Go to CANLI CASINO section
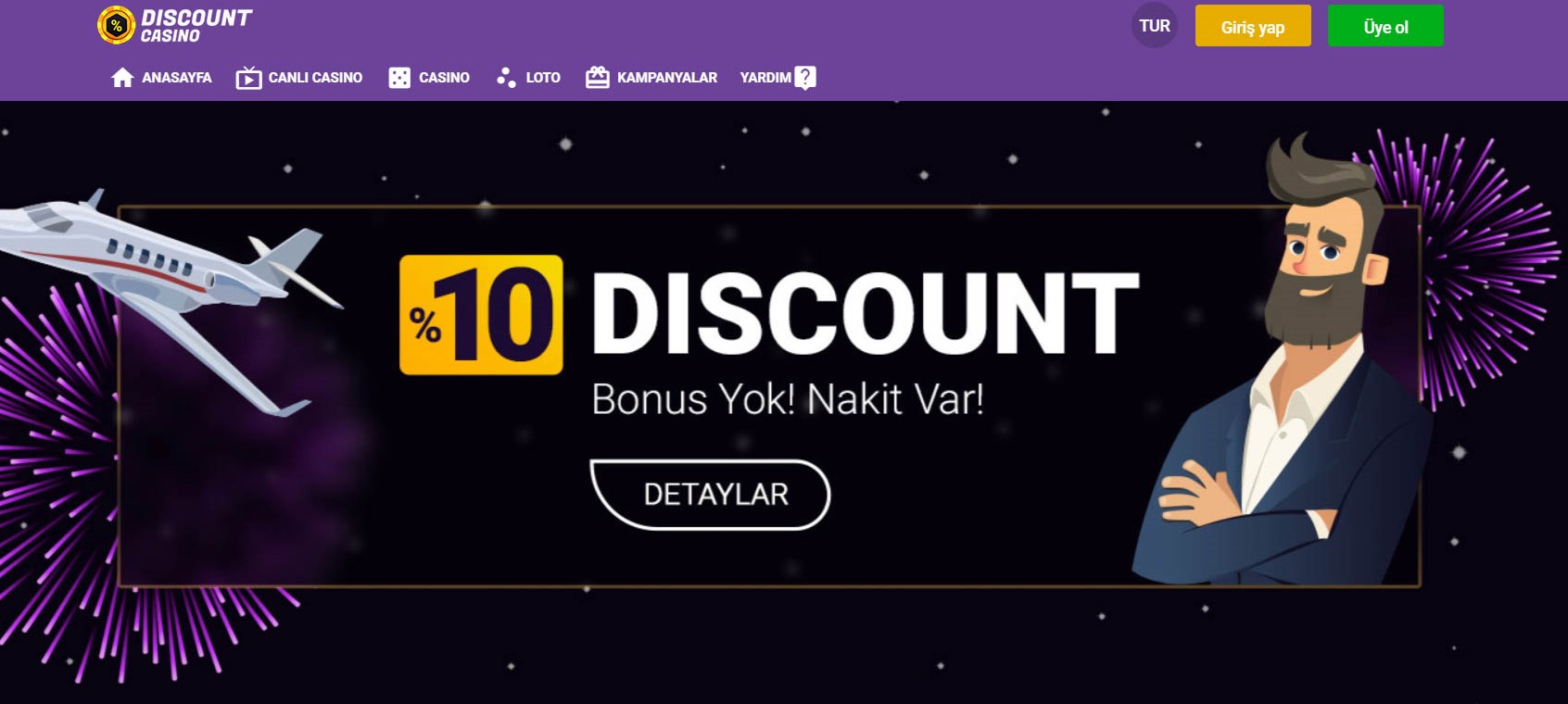 tap(315, 78)
